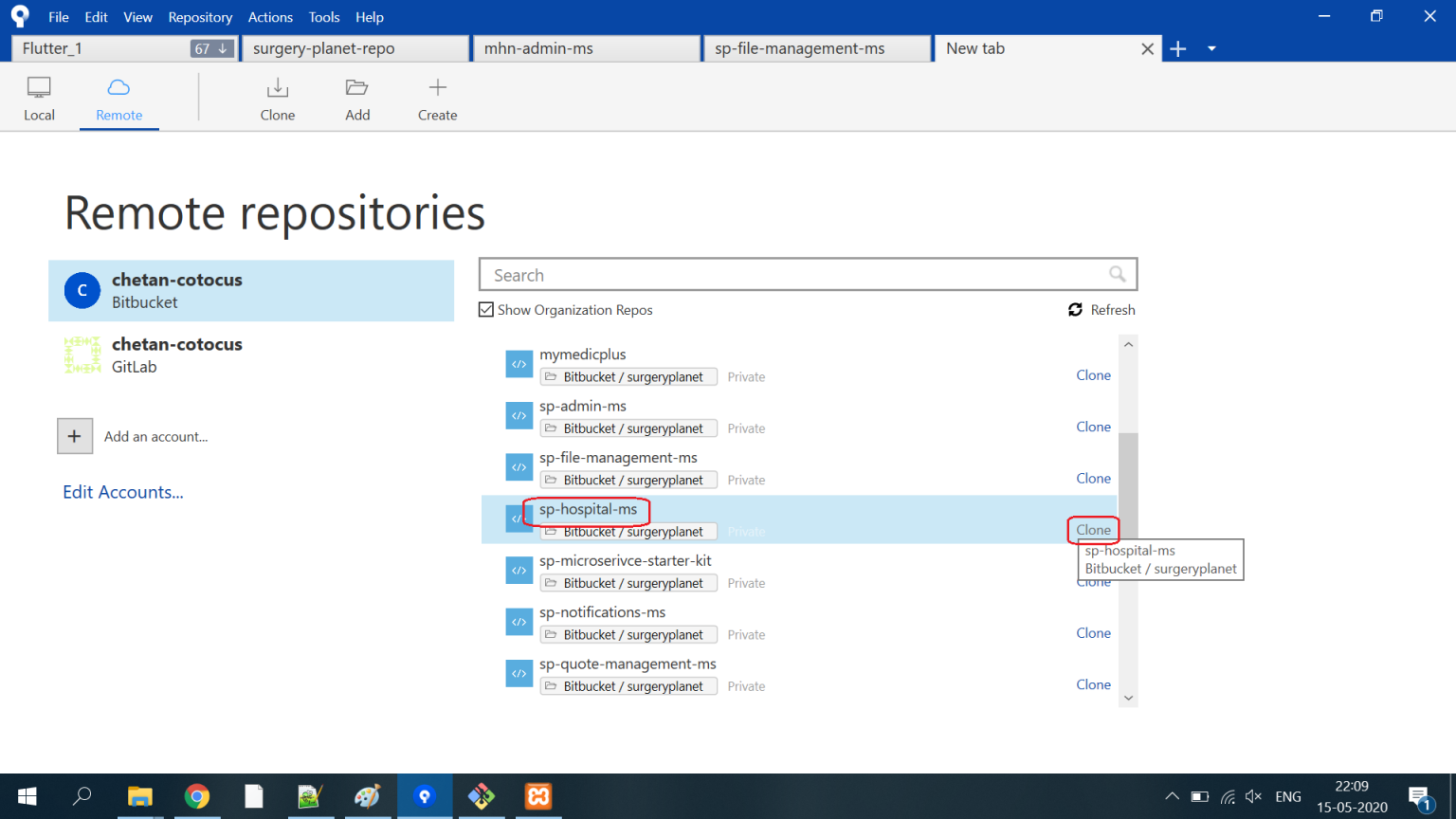
Task: Open Windows Start menu
Action: (27, 796)
